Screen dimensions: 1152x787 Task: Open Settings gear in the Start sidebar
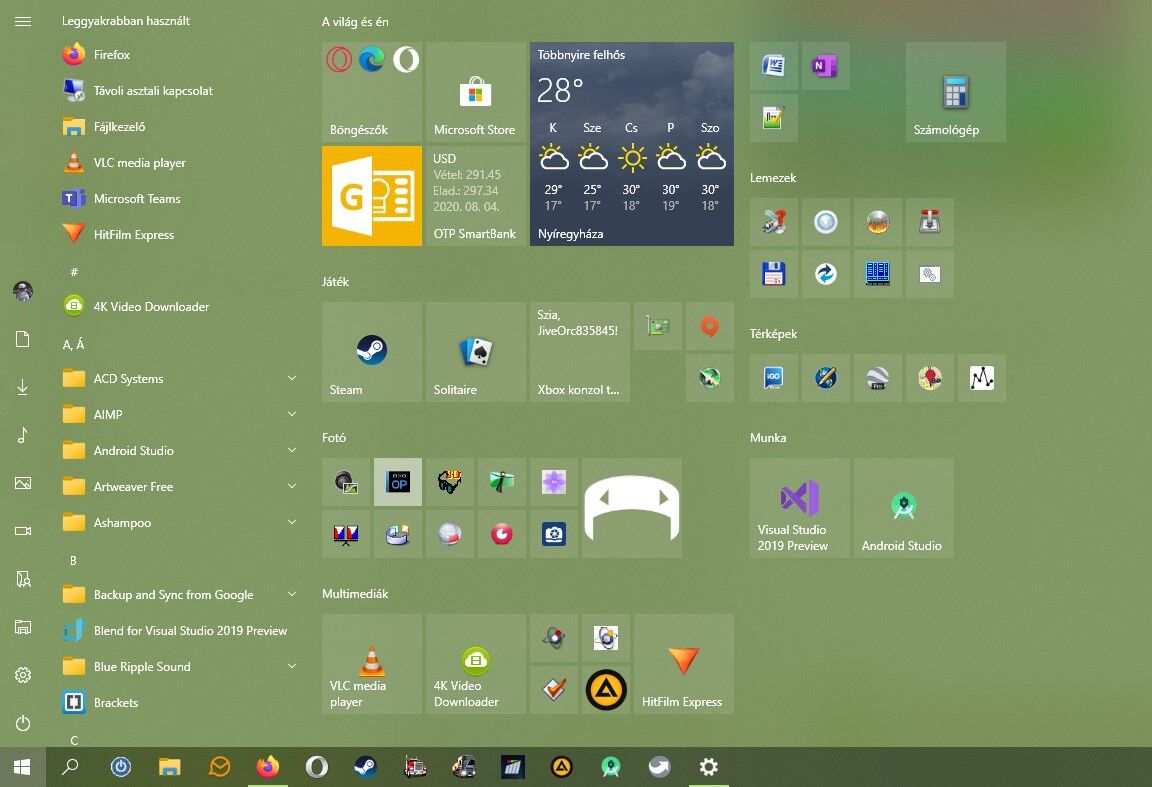[x=23, y=675]
